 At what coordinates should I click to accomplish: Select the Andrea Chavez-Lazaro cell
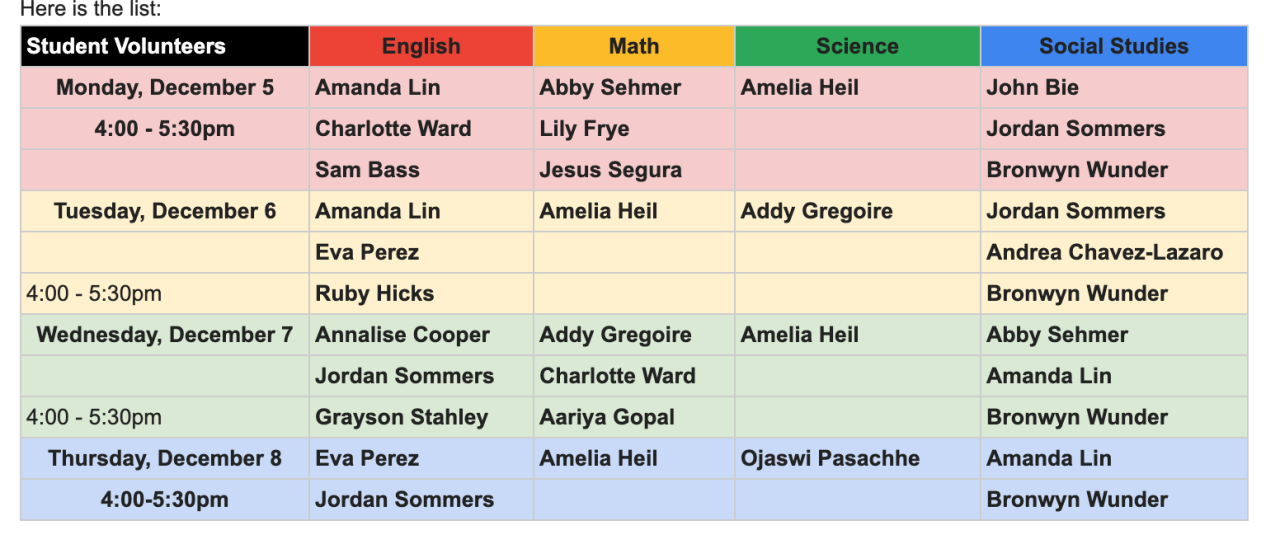tap(1114, 252)
